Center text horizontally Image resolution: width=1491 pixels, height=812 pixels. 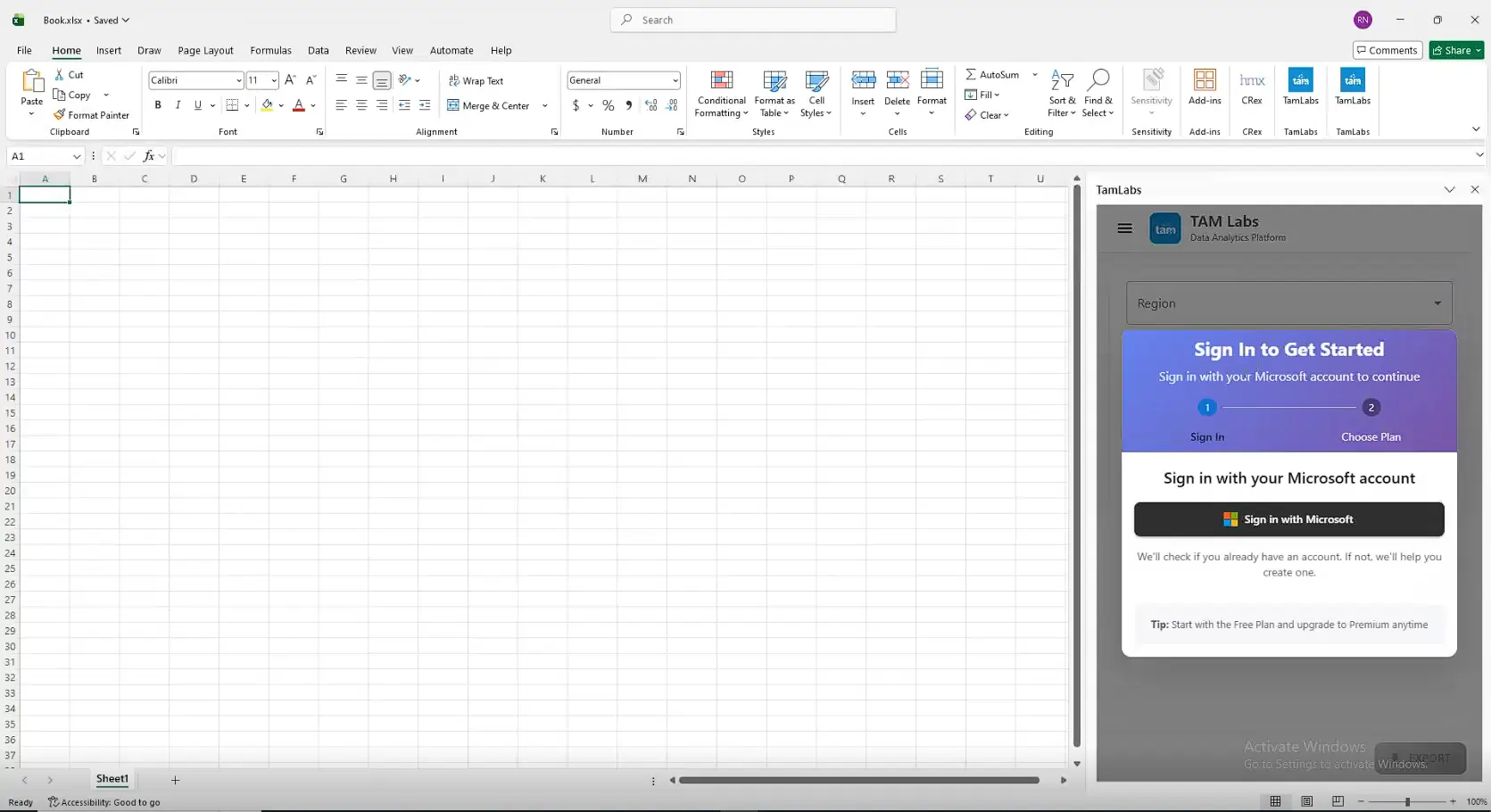pyautogui.click(x=361, y=105)
